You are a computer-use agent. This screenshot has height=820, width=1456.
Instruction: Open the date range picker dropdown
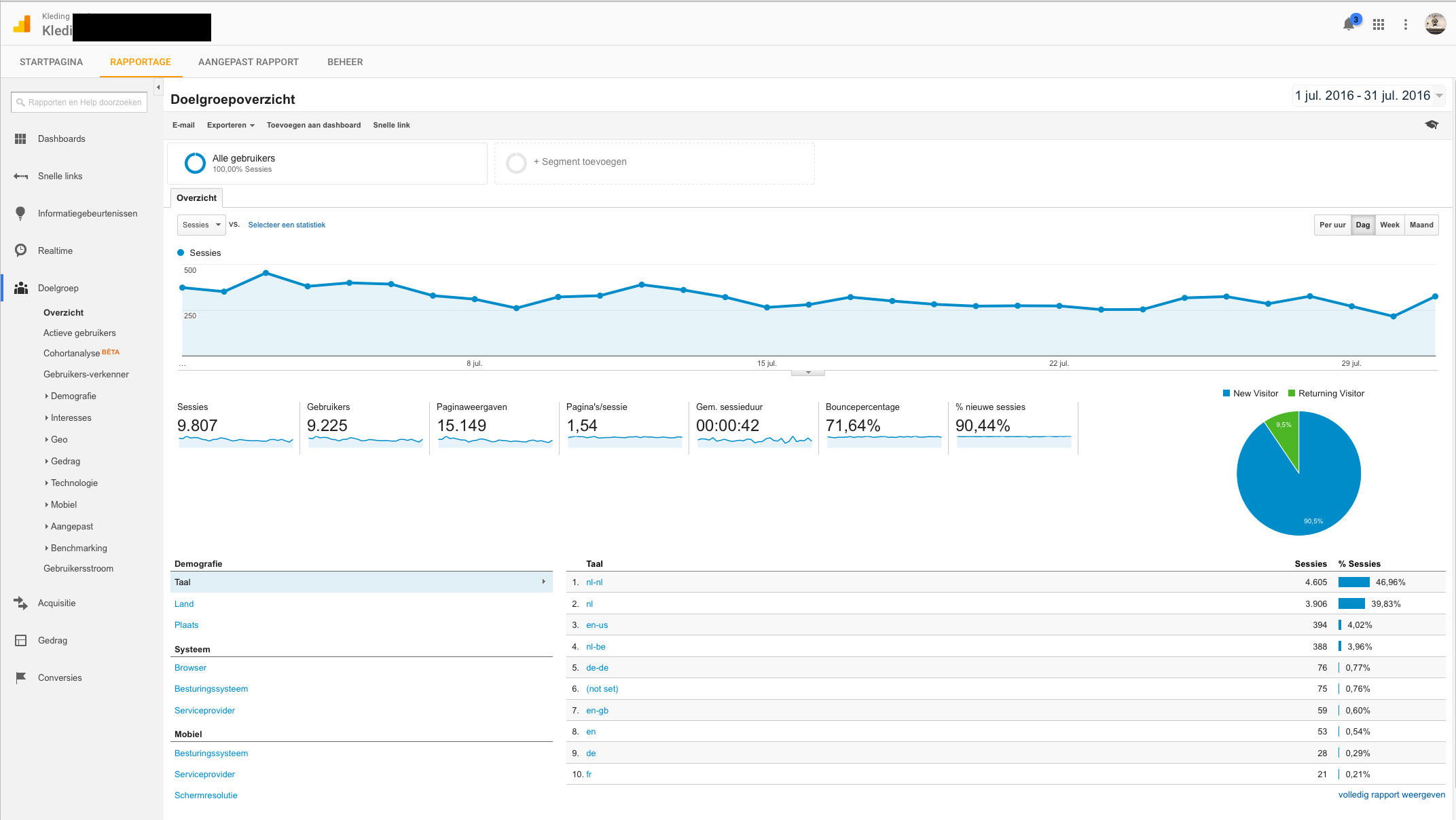[x=1368, y=96]
